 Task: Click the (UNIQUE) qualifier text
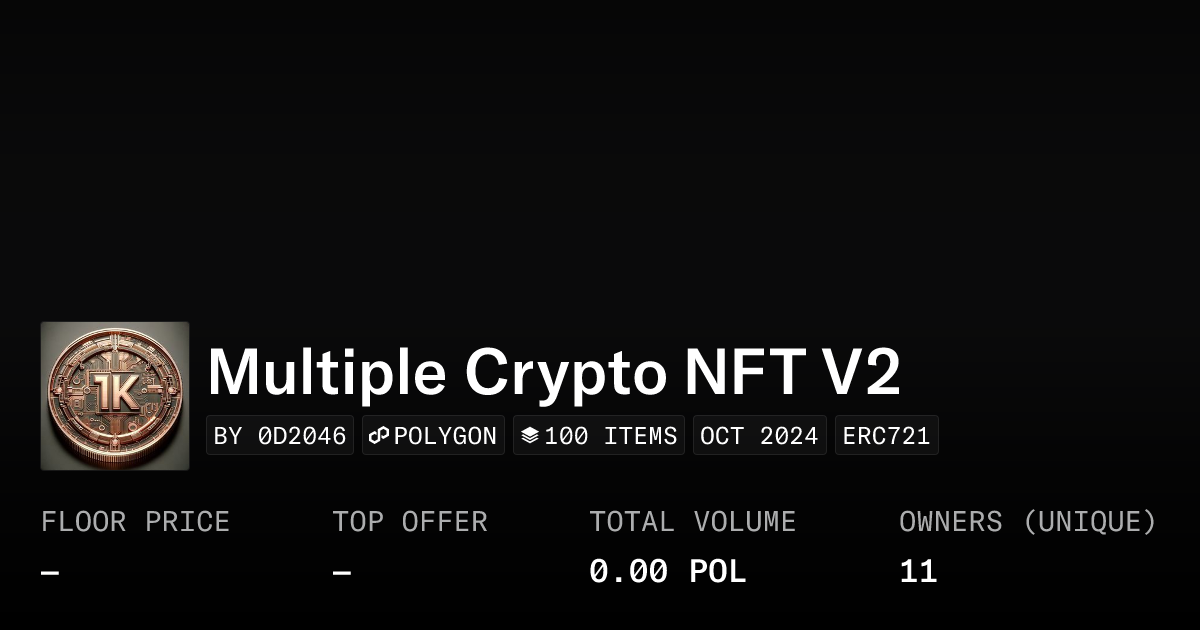click(1089, 522)
